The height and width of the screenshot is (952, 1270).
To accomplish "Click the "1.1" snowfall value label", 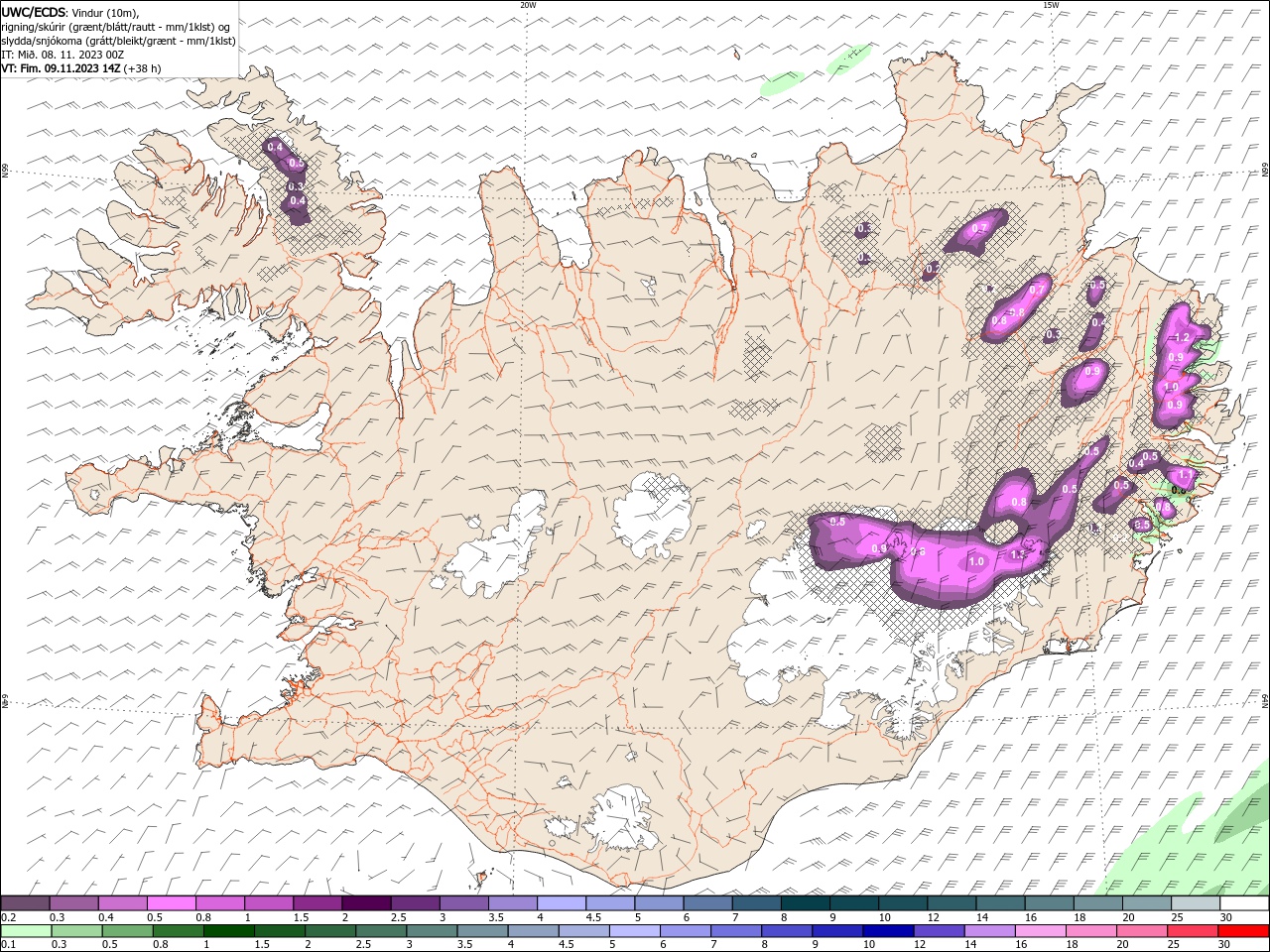I will [x=1184, y=475].
